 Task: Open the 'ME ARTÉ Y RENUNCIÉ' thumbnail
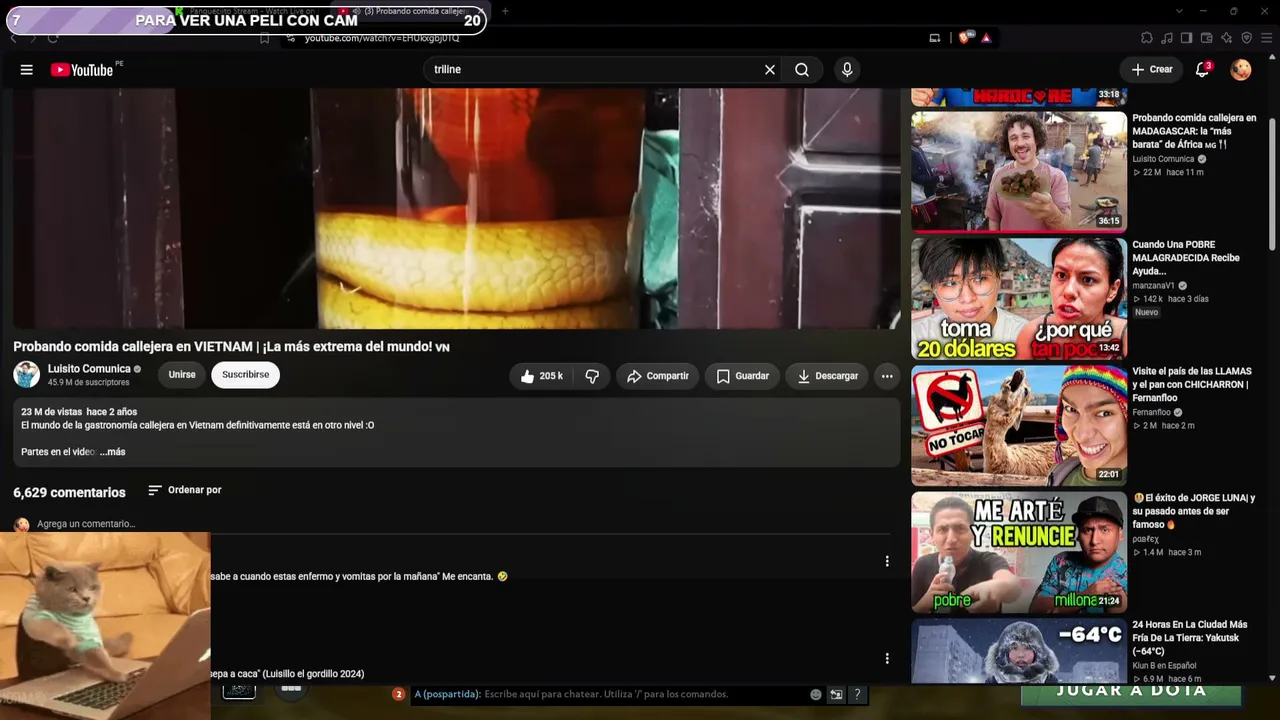click(1019, 552)
